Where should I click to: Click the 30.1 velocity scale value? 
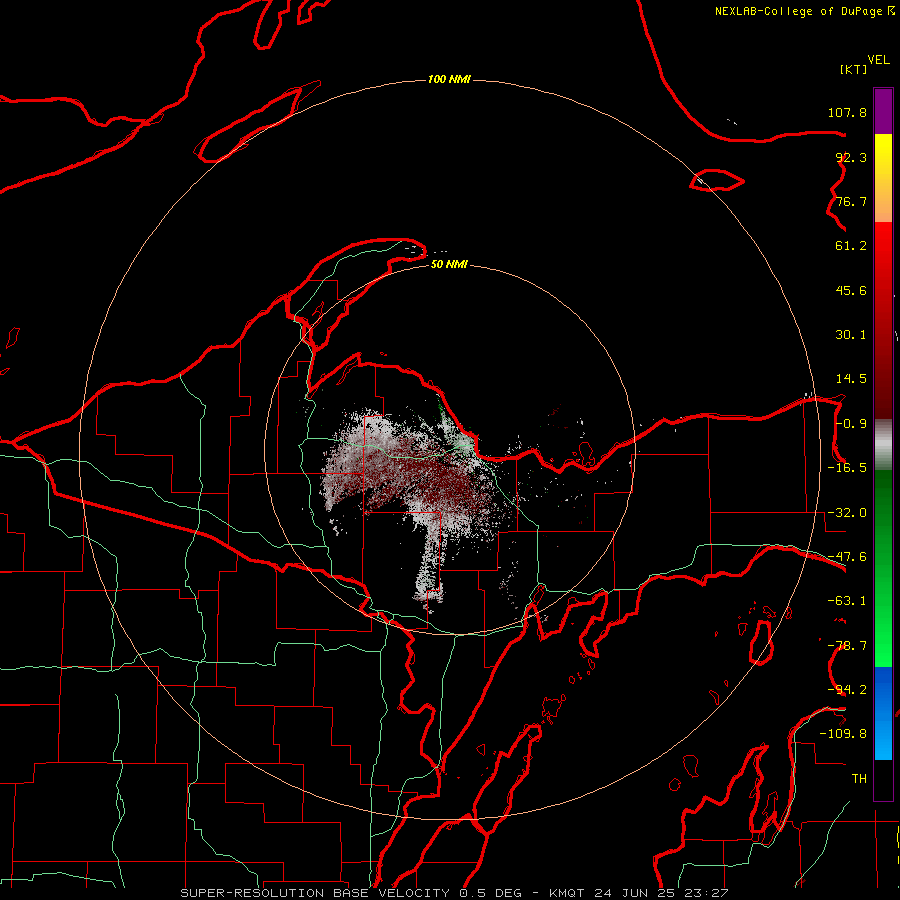point(851,335)
